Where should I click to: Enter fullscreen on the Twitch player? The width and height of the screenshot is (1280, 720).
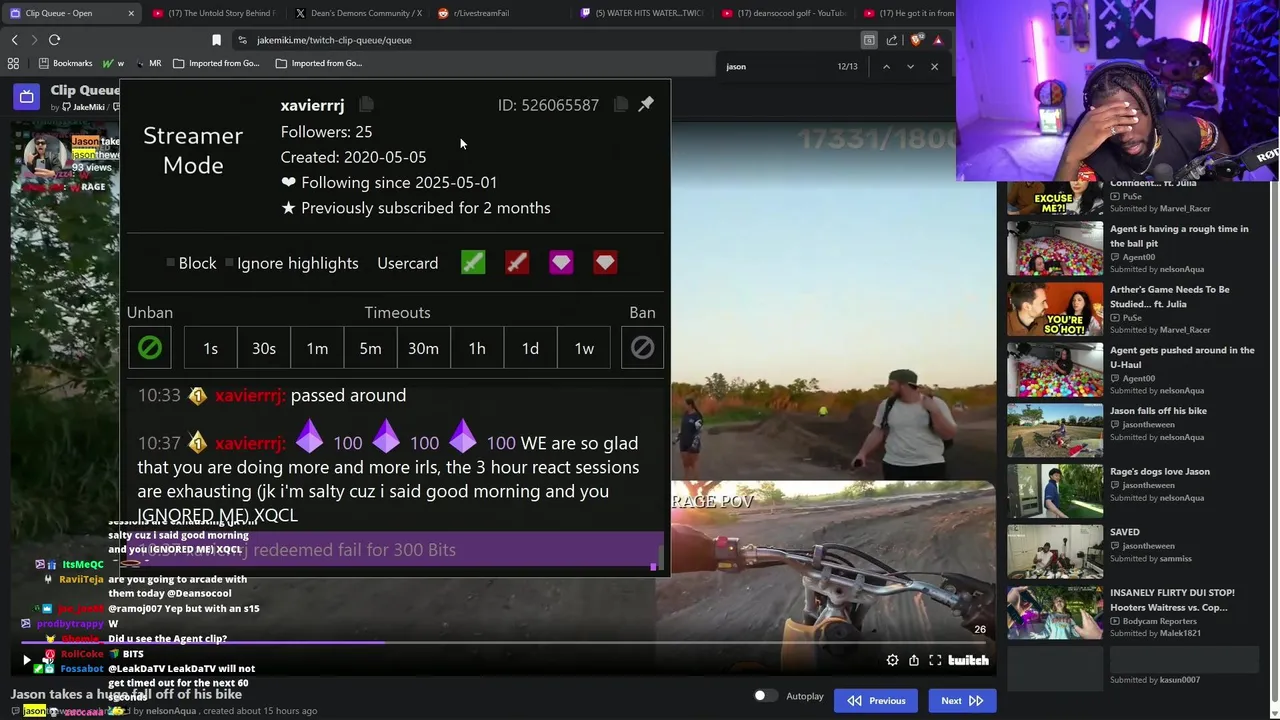[935, 660]
